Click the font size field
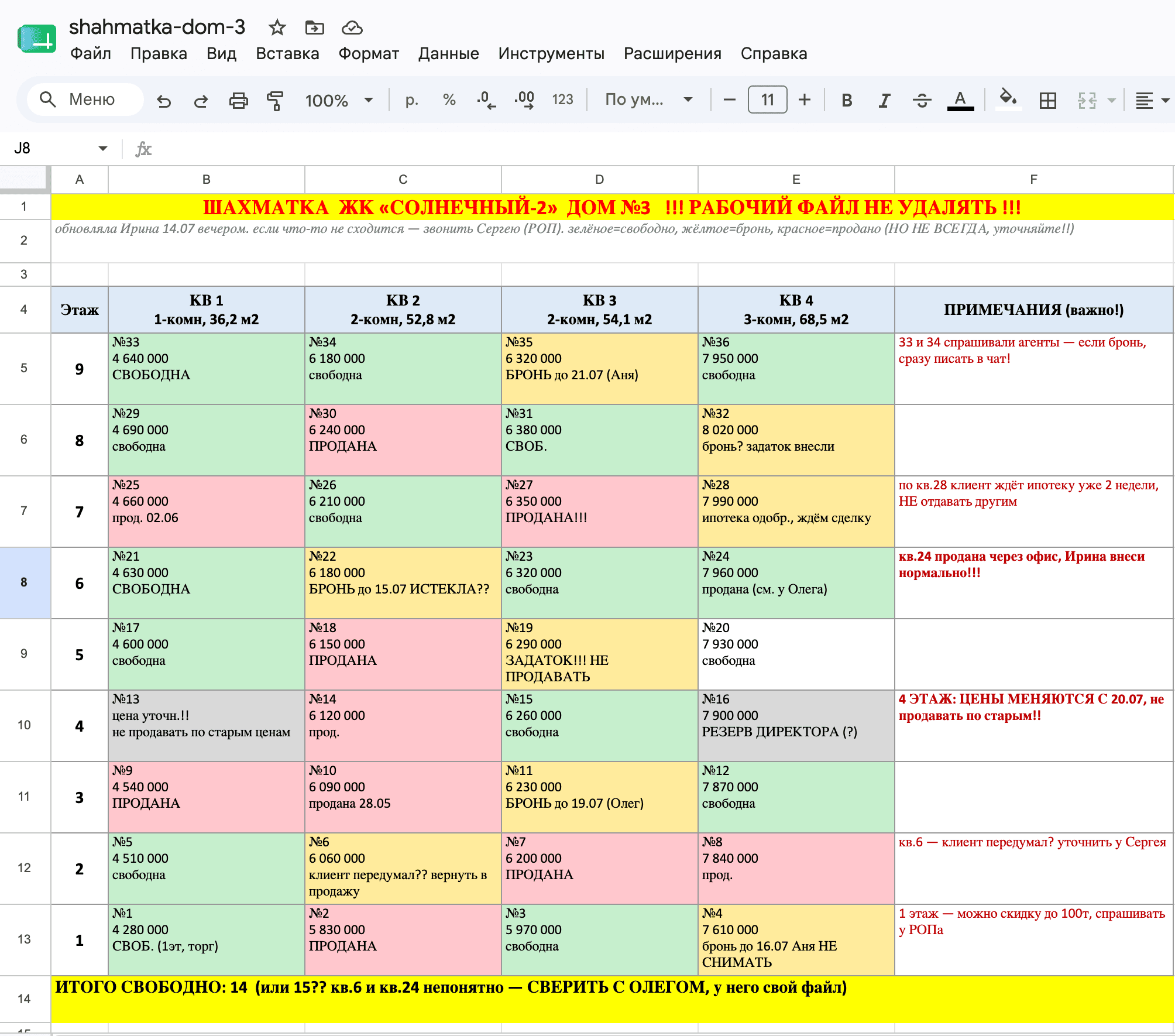1175x1036 pixels. pyautogui.click(x=767, y=100)
